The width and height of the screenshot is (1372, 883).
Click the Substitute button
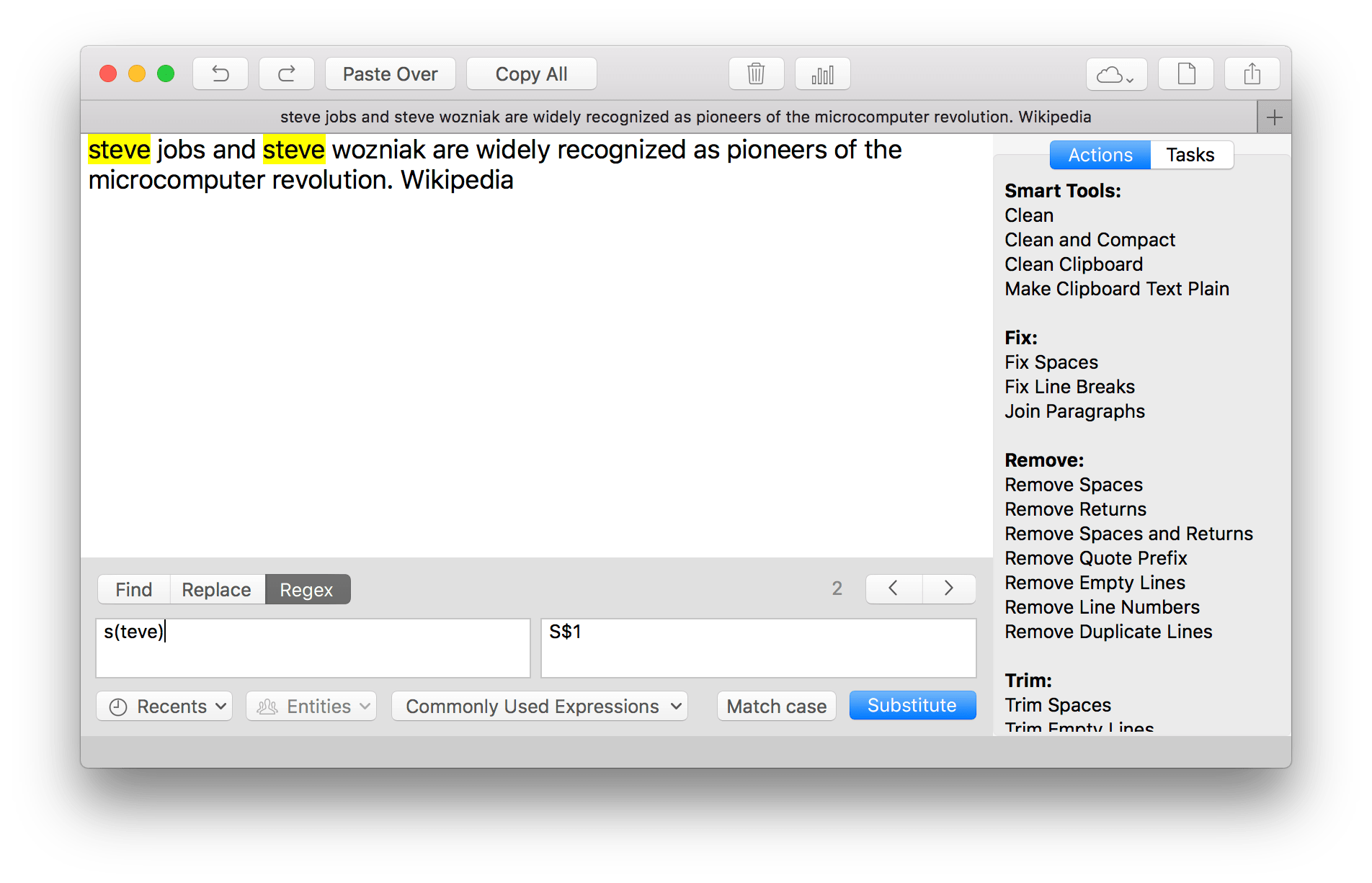point(912,705)
